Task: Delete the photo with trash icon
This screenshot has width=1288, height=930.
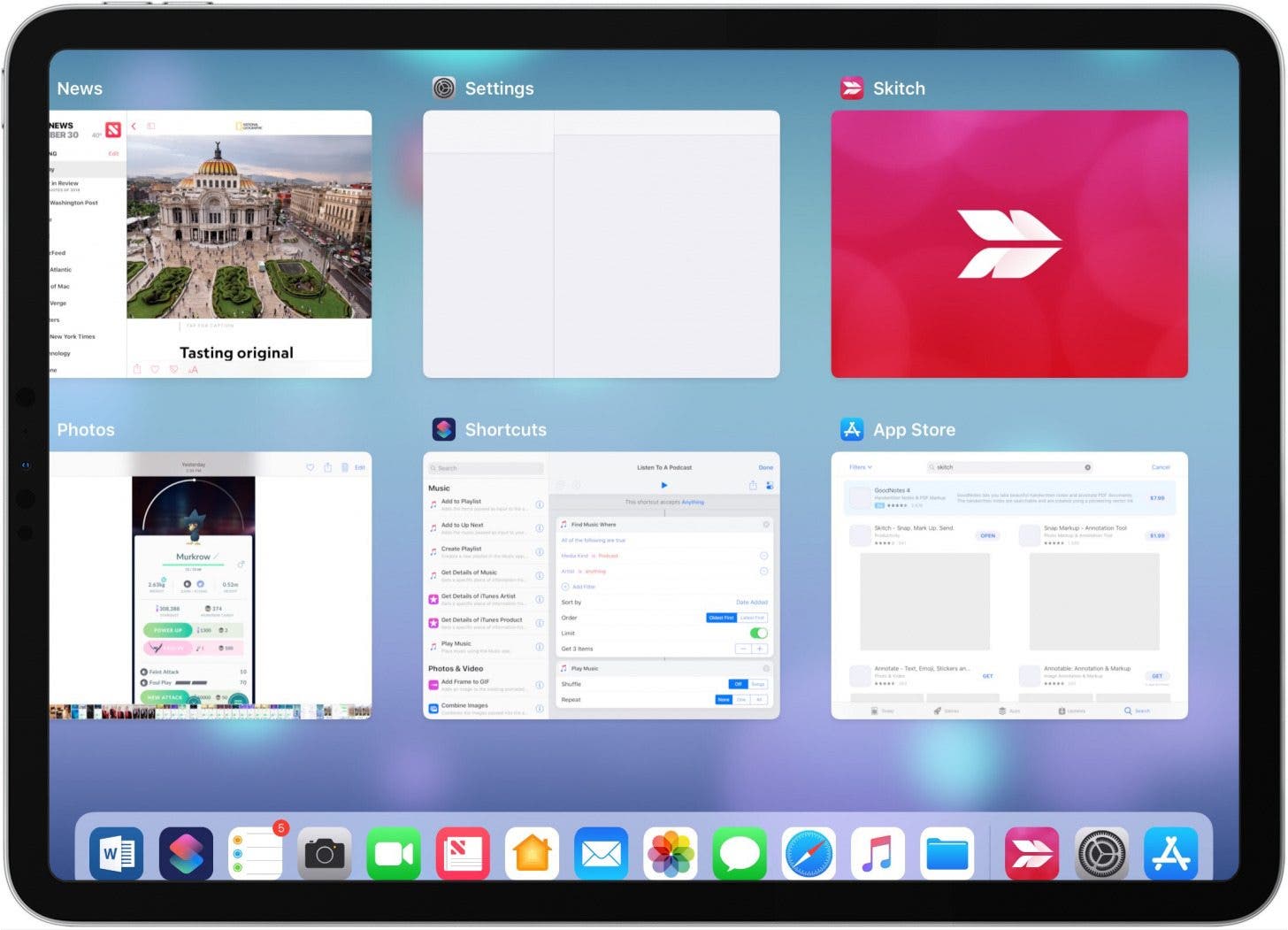Action: click(x=344, y=467)
